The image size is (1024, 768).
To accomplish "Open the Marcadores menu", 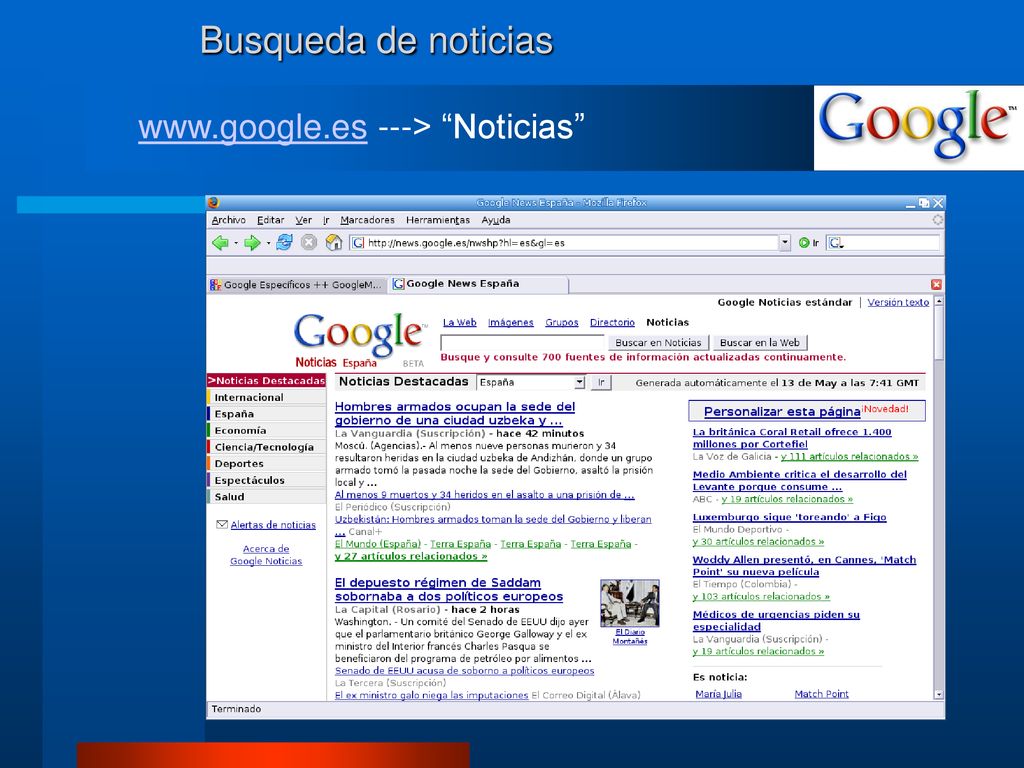I will tap(367, 220).
